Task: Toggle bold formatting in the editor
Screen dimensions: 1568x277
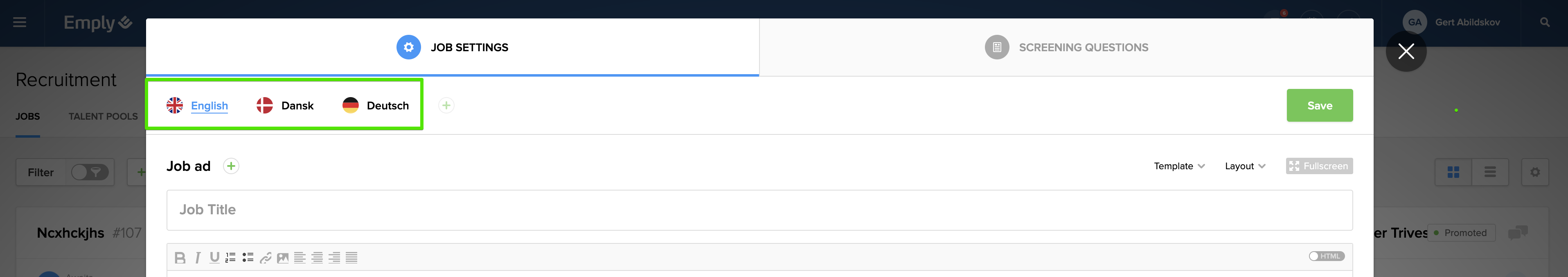Action: [x=180, y=258]
